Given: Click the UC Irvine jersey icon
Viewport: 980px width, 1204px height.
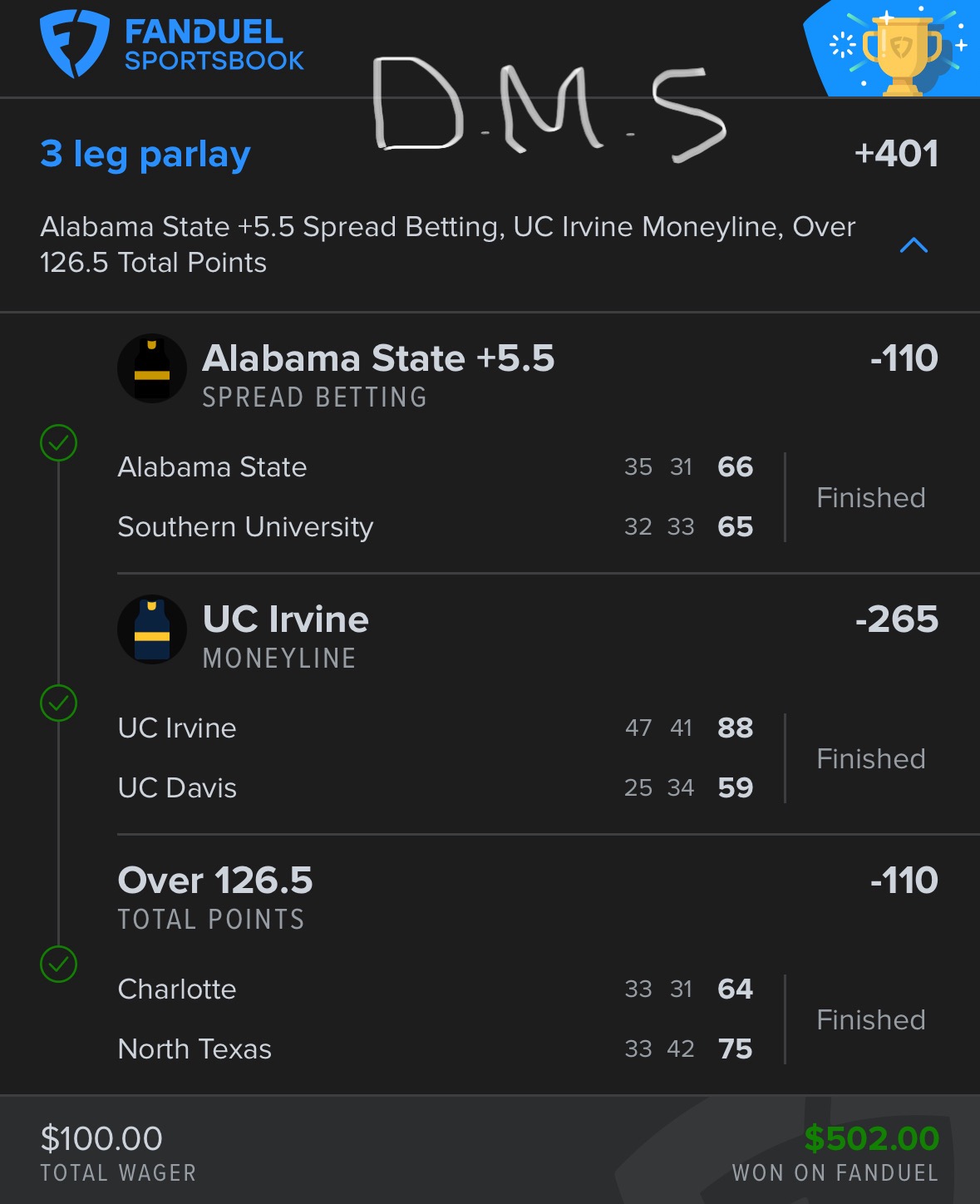Looking at the screenshot, I should click(x=152, y=629).
